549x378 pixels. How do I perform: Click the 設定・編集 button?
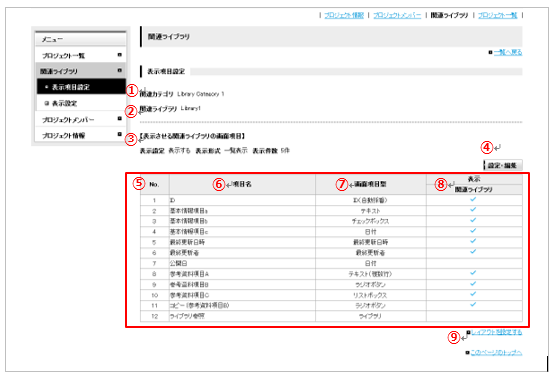tap(503, 165)
